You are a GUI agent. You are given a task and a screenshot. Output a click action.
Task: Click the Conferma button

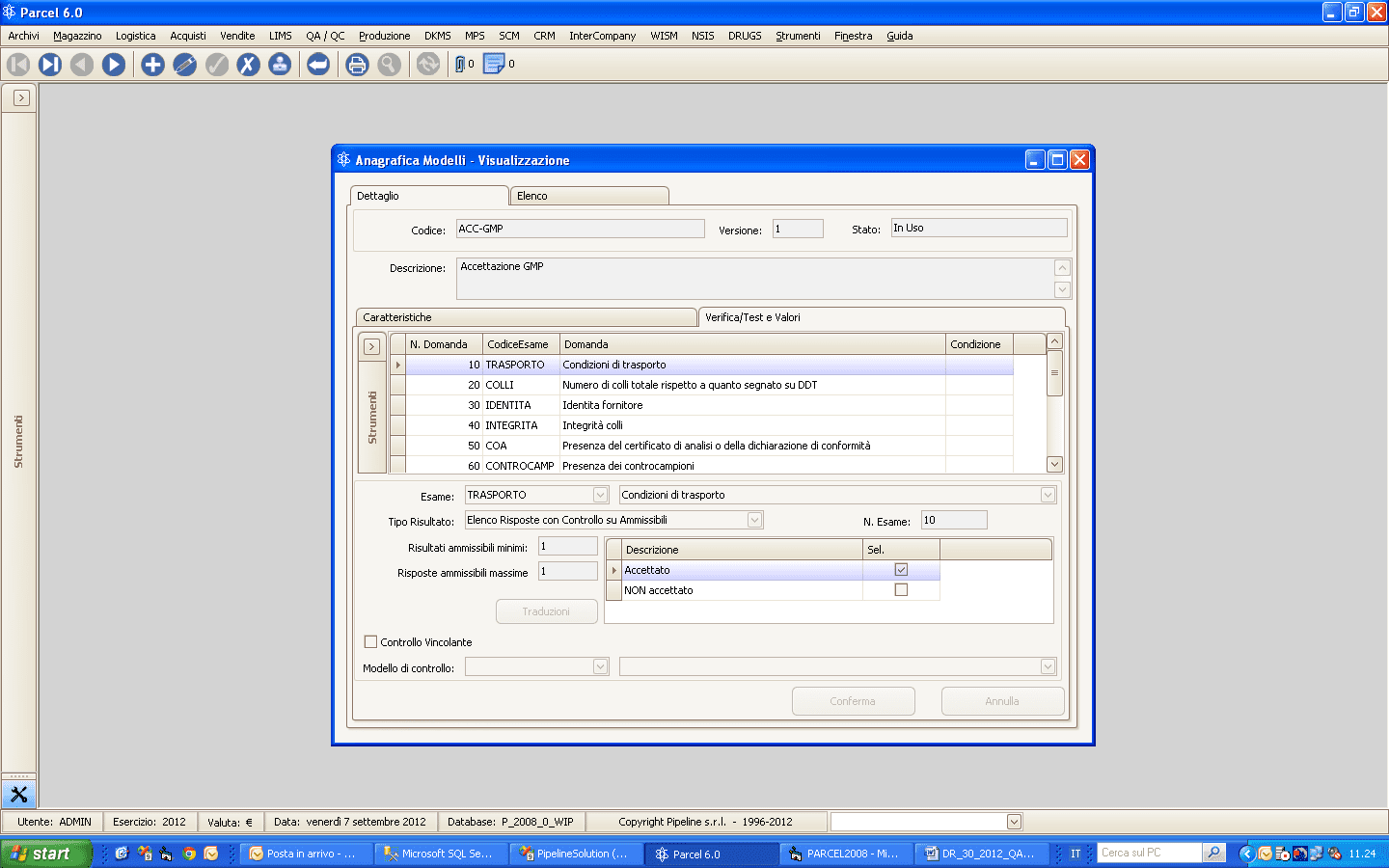point(853,701)
